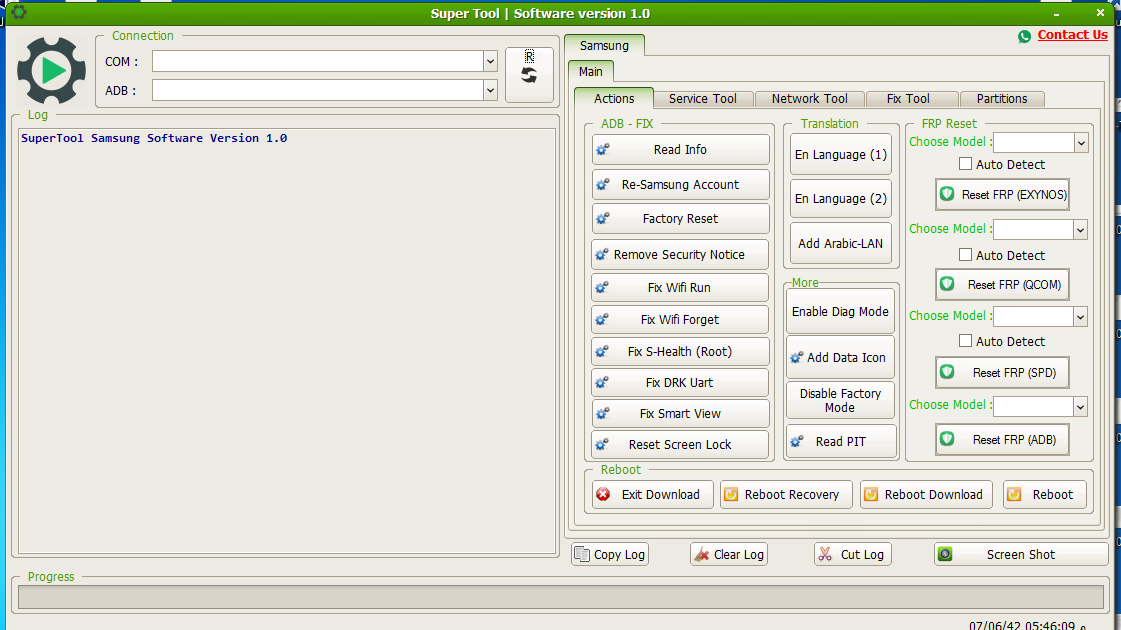Open the ADB device dropdown
Image resolution: width=1121 pixels, height=630 pixels.
point(490,90)
